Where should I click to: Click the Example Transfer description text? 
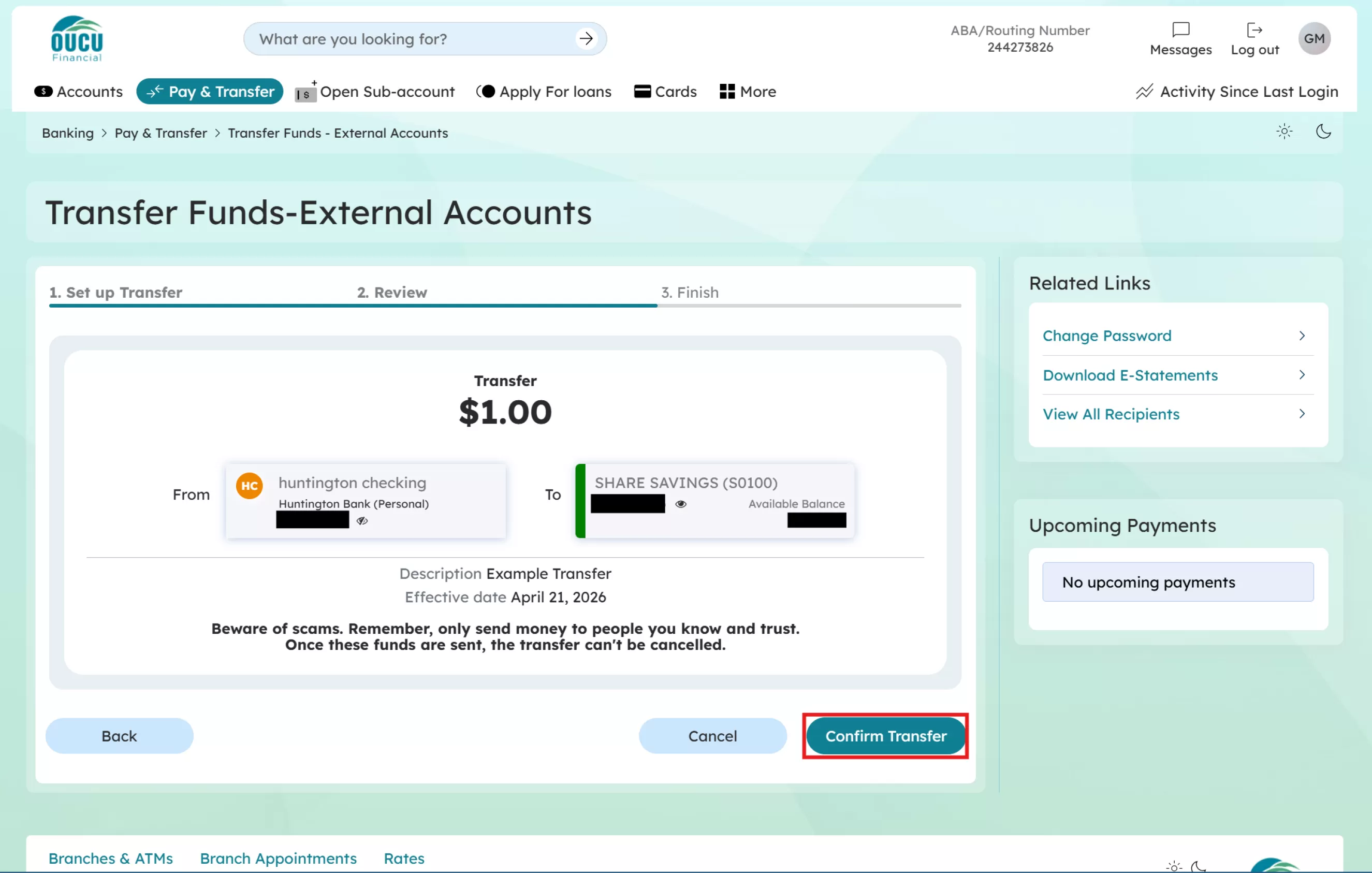549,573
